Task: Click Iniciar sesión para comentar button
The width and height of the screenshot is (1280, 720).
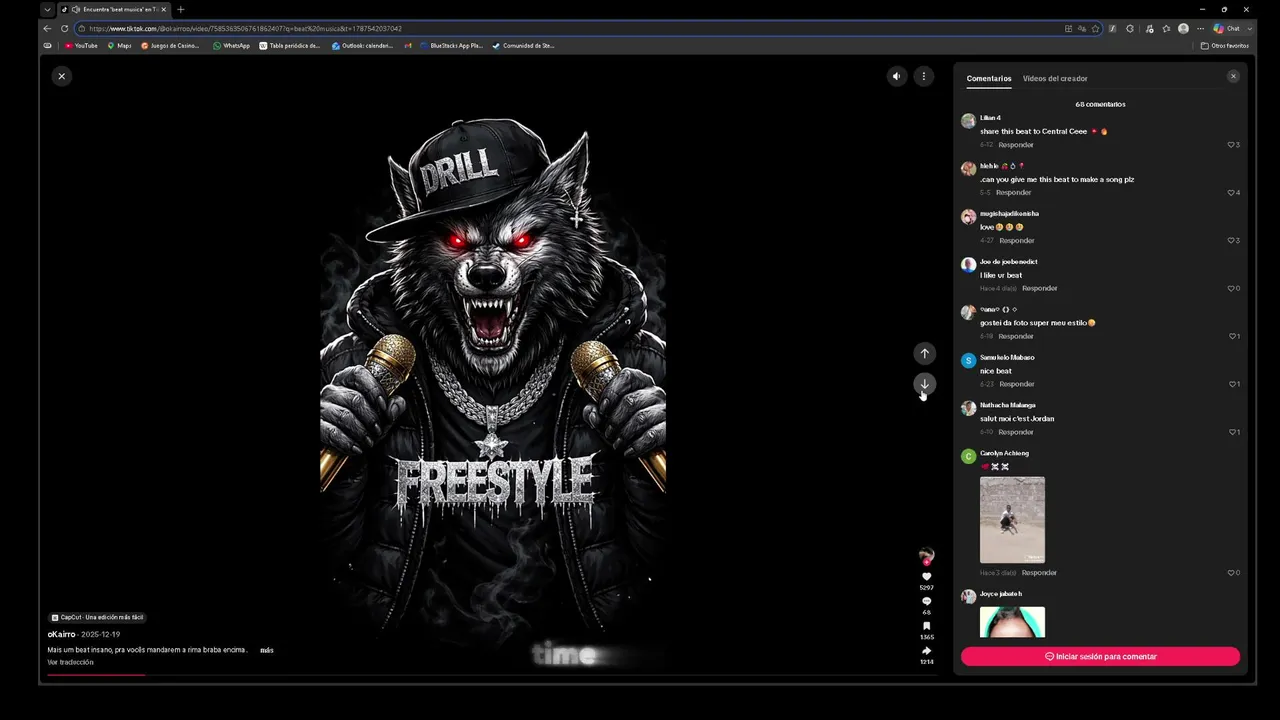Action: pyautogui.click(x=1100, y=657)
